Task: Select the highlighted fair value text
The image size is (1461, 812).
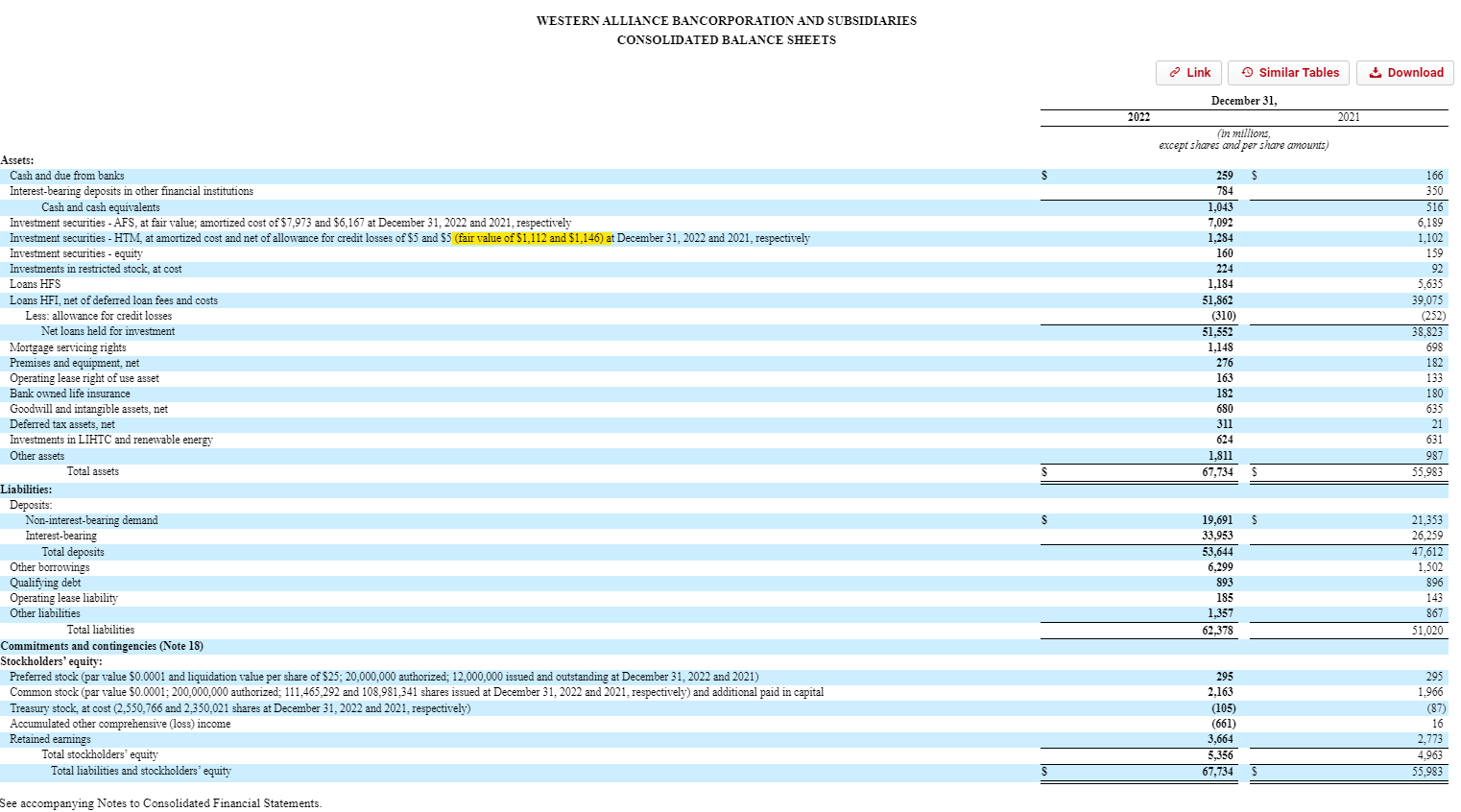Action: pos(534,238)
